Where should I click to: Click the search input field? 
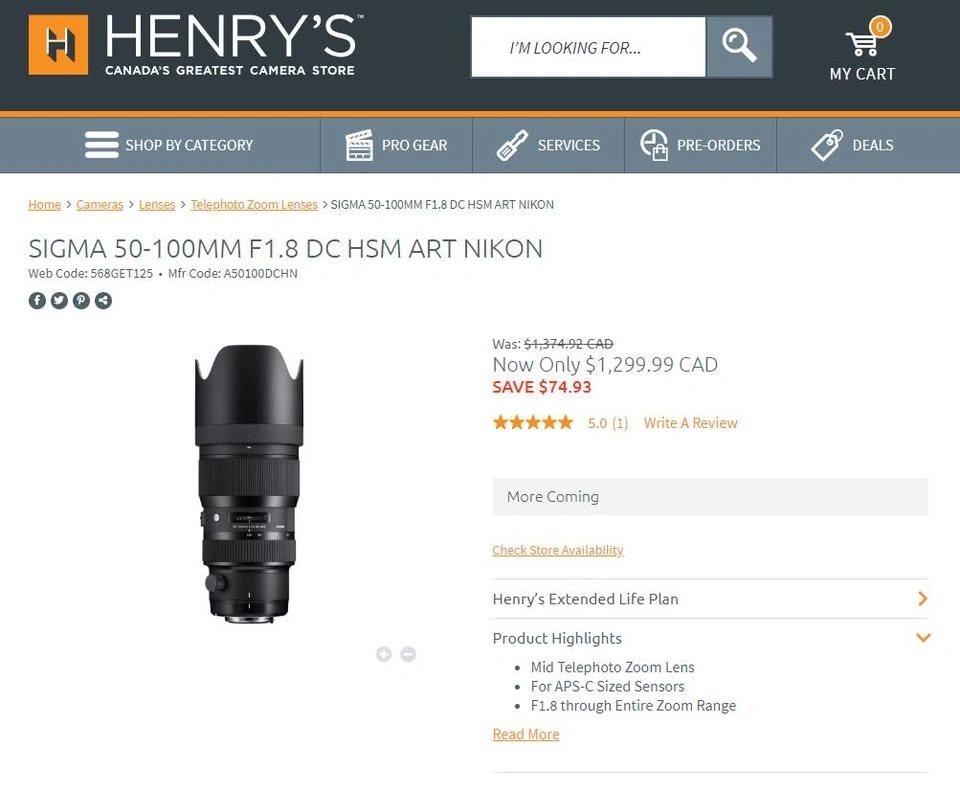coord(588,47)
